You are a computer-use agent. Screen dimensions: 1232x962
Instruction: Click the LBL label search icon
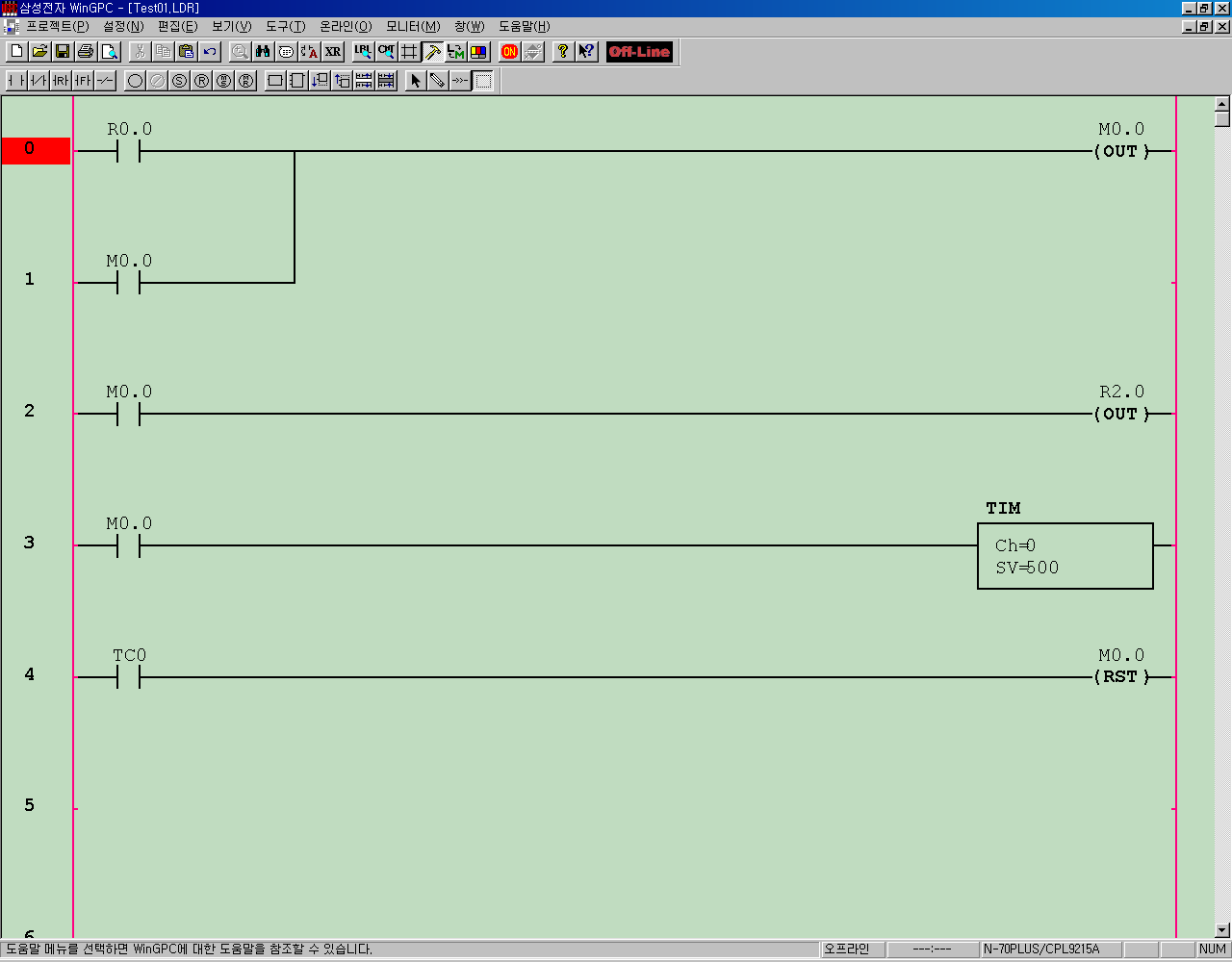(x=363, y=52)
